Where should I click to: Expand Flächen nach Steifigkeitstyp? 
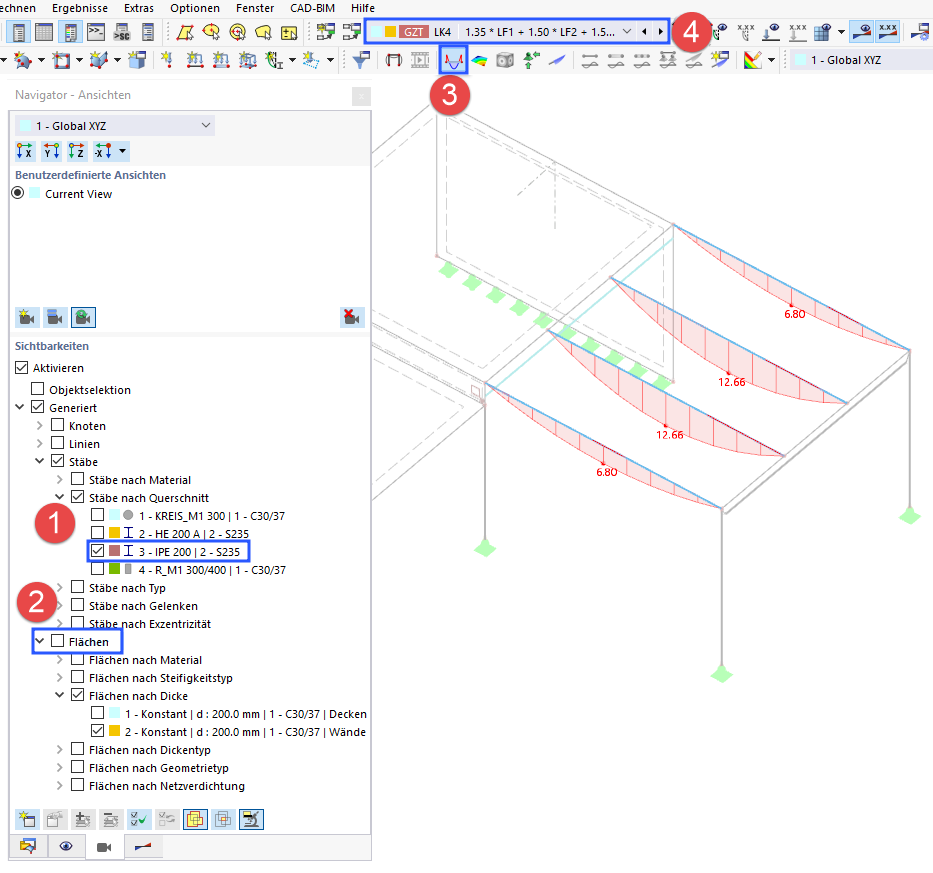[60, 678]
